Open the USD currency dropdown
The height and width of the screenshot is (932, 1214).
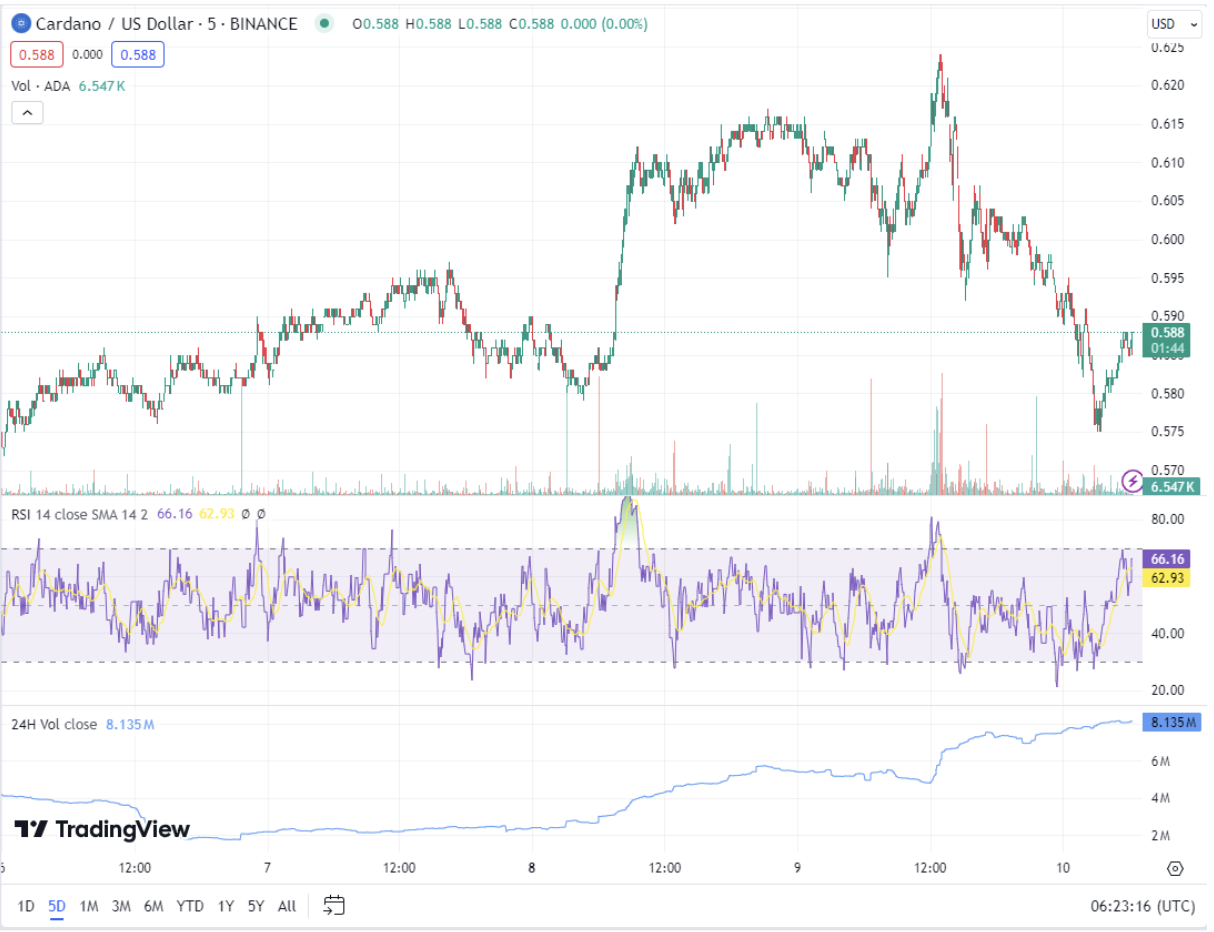1173,24
